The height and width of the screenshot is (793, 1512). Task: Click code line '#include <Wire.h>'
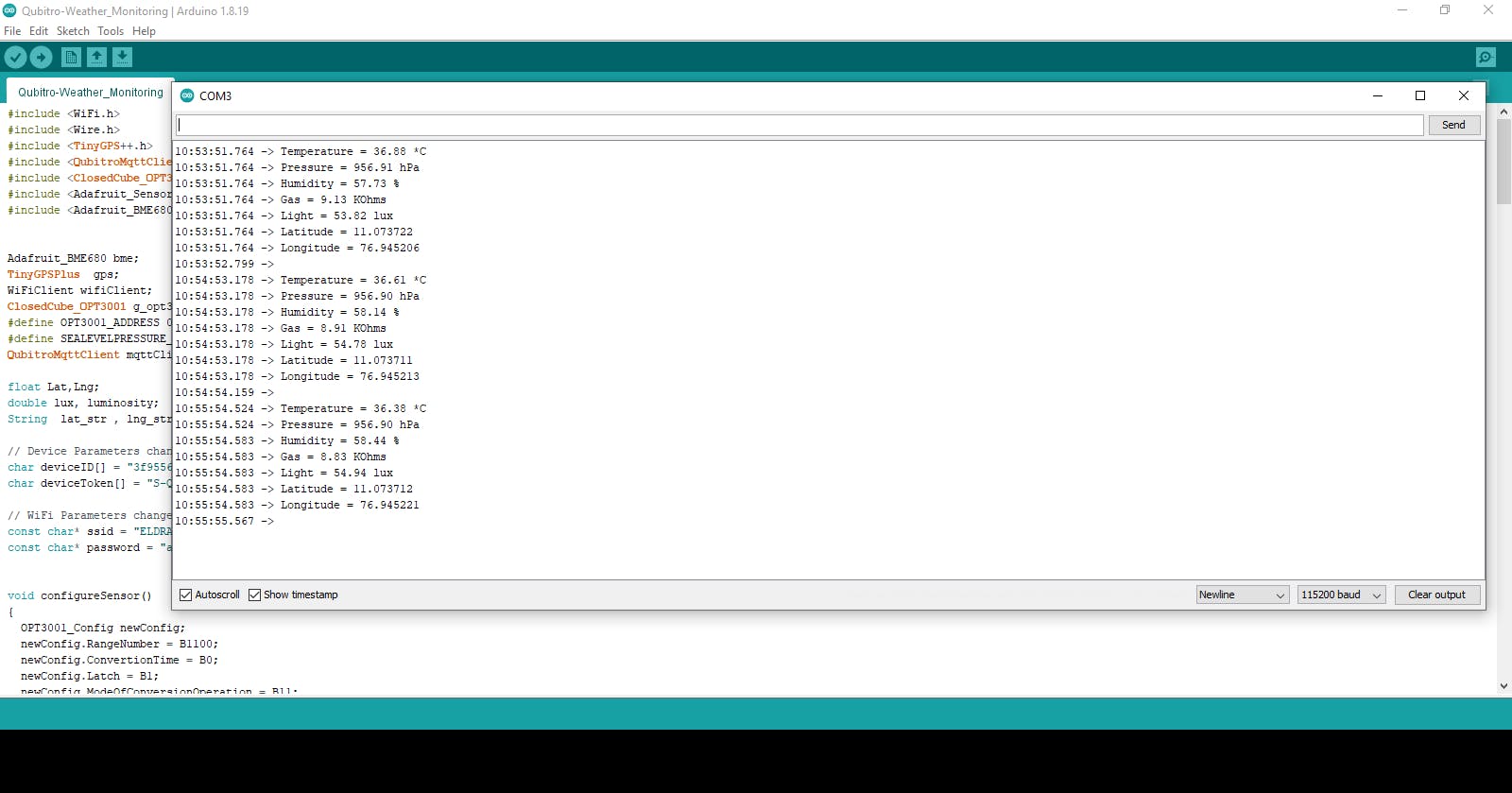64,129
